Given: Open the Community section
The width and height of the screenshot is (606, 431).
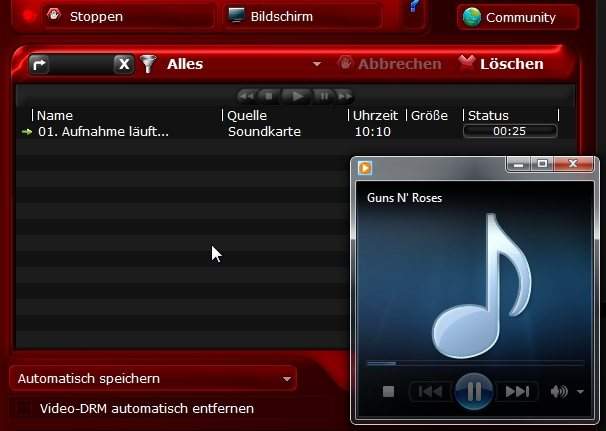Looking at the screenshot, I should point(517,17).
